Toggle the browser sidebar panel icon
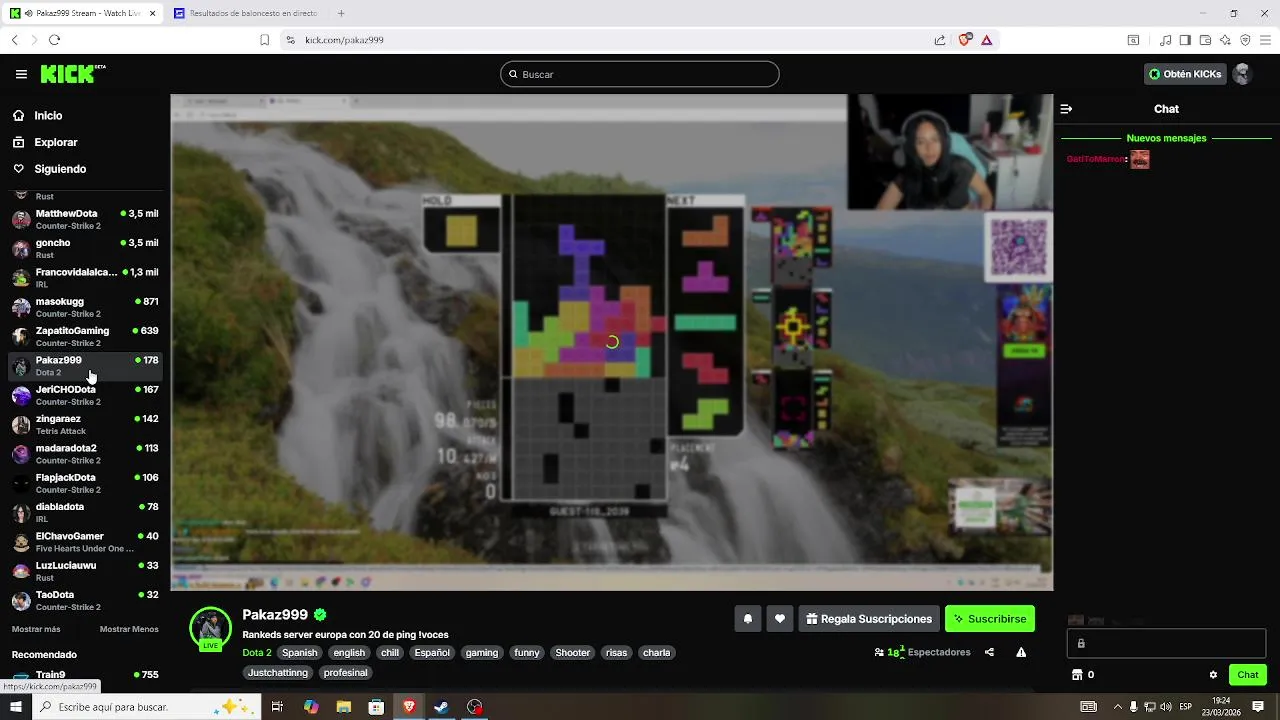The width and height of the screenshot is (1280, 720). coord(1185,40)
